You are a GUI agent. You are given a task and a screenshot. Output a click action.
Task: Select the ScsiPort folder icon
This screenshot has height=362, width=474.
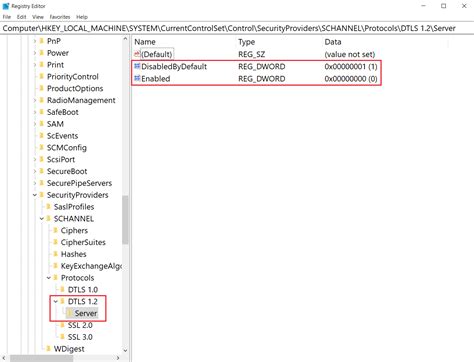(x=42, y=159)
